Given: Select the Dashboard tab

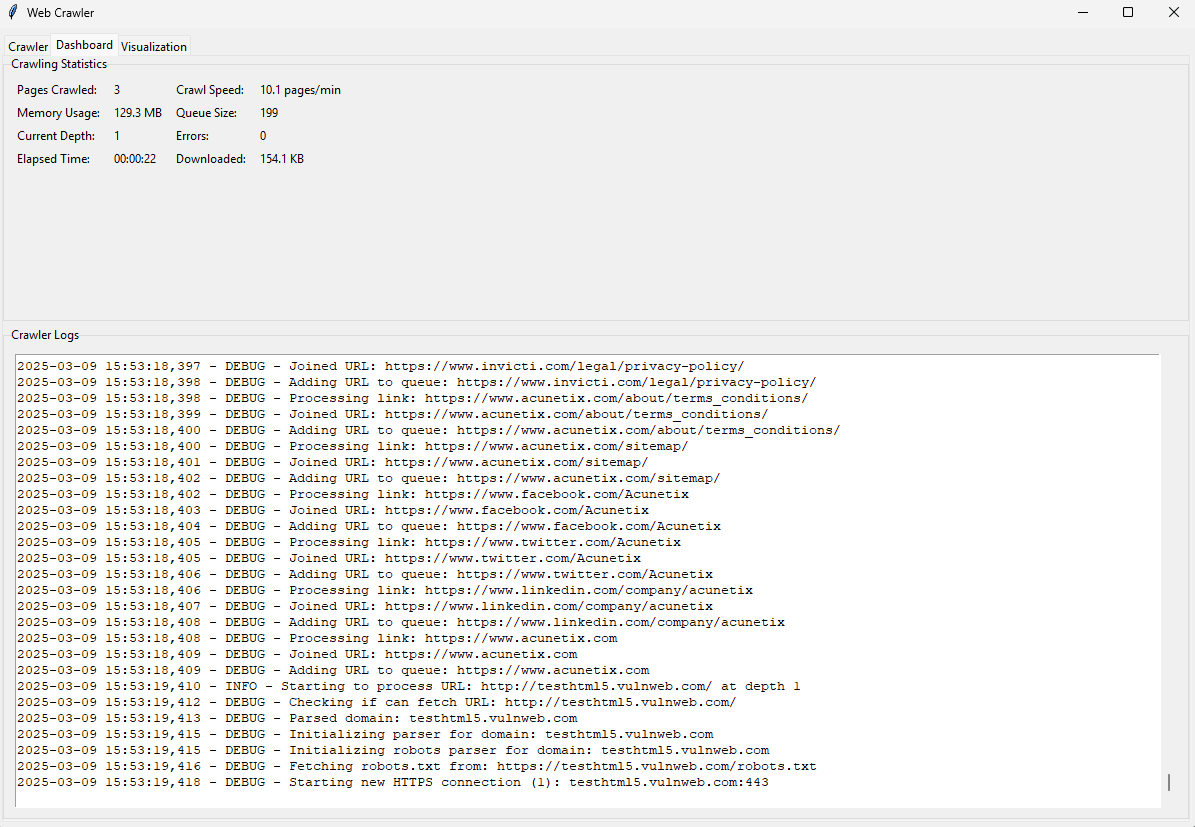Looking at the screenshot, I should [85, 45].
